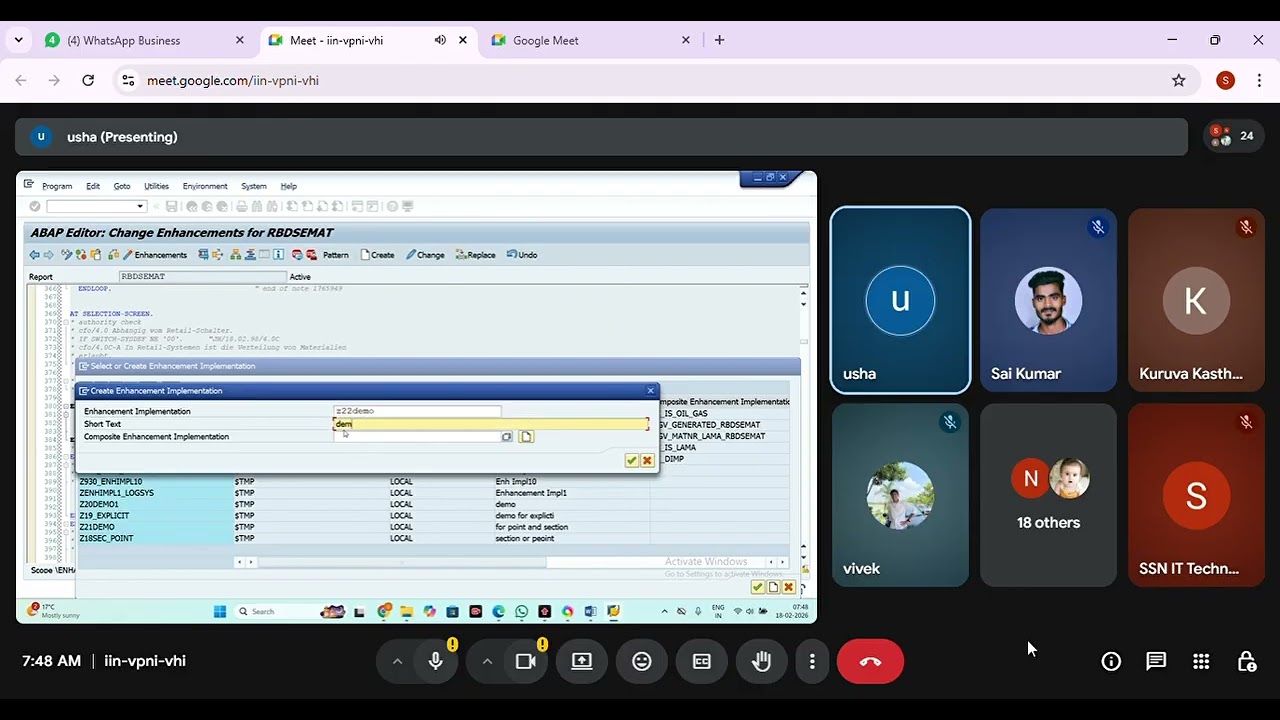Click red cancel icon in Select or Create dialog
The image size is (1280, 720).
click(x=788, y=587)
